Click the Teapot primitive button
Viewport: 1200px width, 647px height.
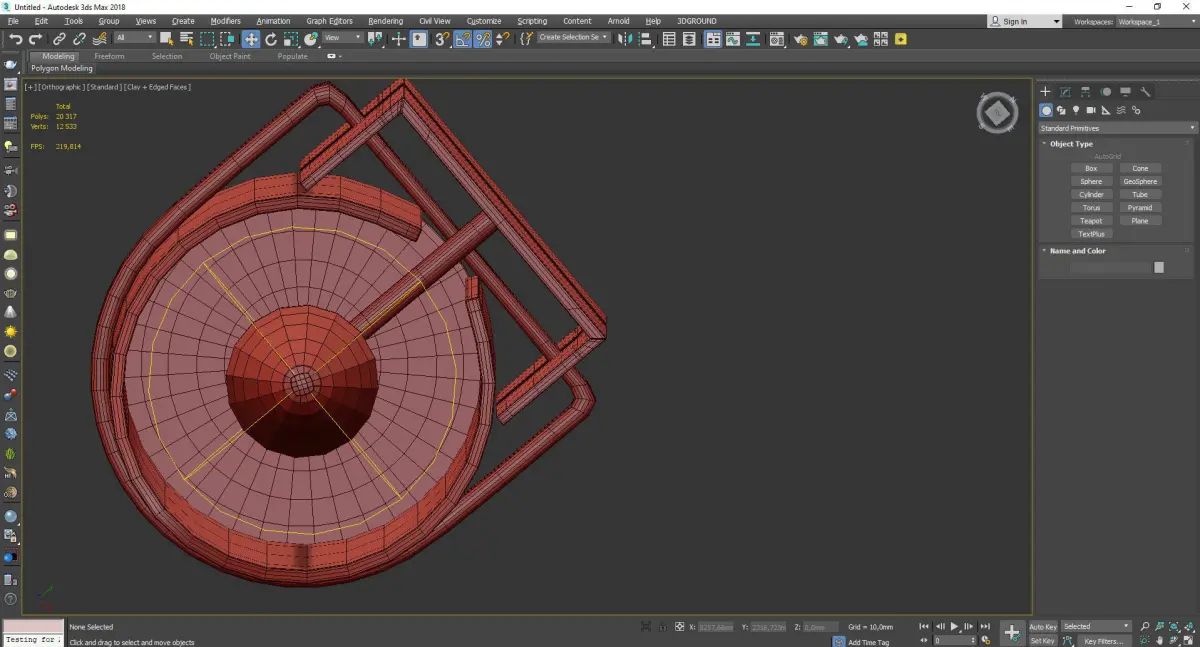point(1091,221)
